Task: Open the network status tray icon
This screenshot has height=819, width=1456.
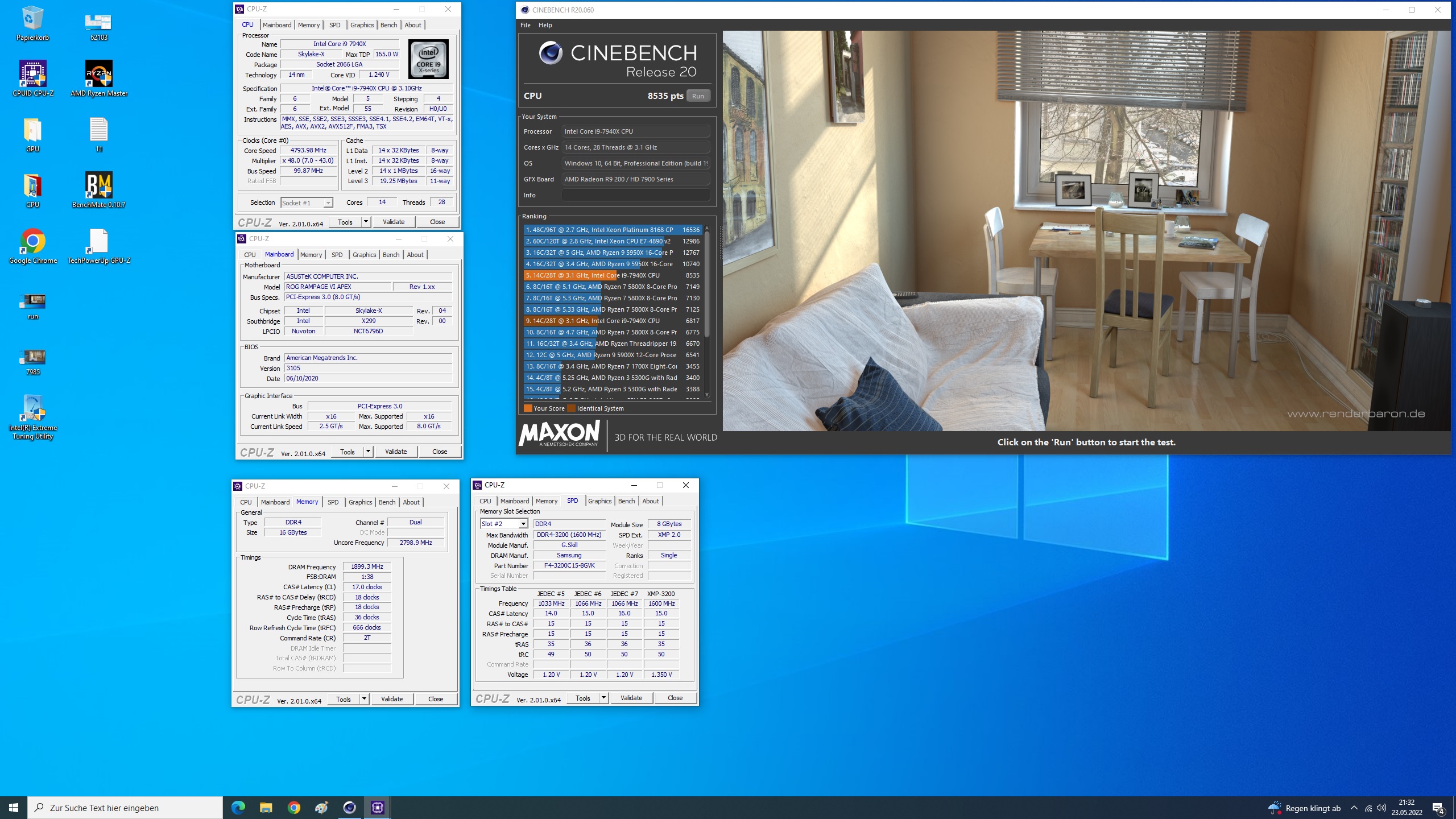Action: (1368, 808)
